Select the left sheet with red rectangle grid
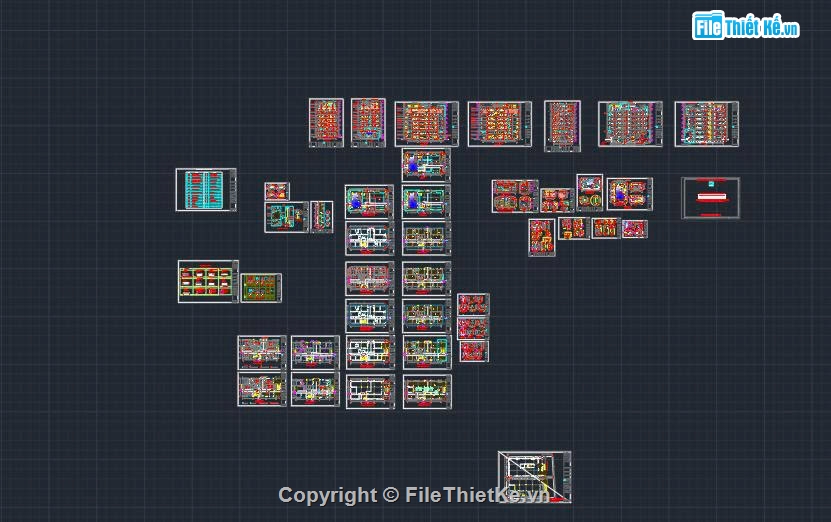Viewport: 831px width, 522px height. pos(208,281)
